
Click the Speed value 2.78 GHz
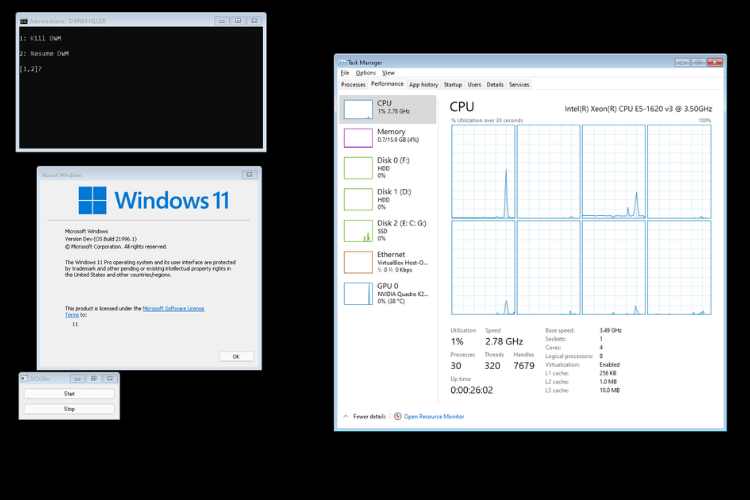504,342
